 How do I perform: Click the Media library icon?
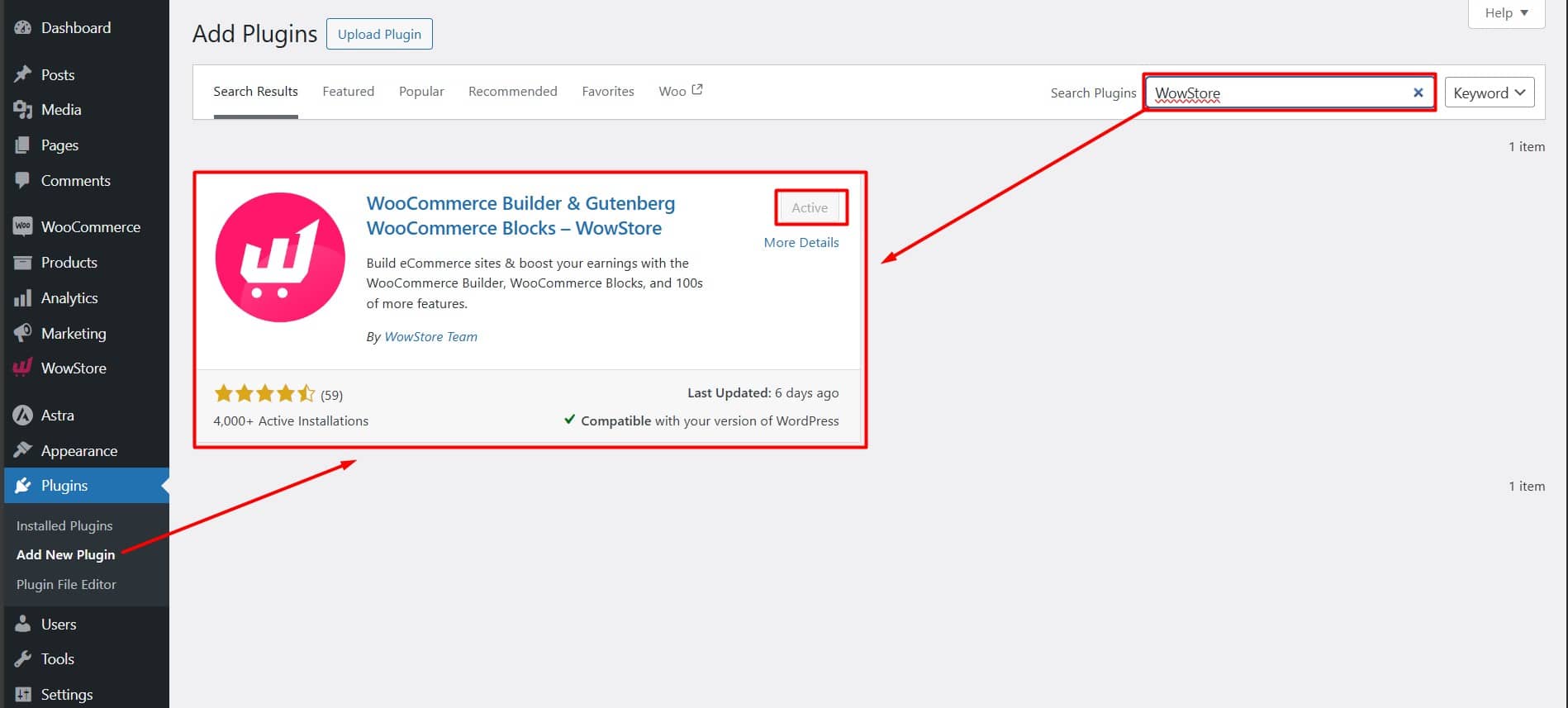point(22,109)
